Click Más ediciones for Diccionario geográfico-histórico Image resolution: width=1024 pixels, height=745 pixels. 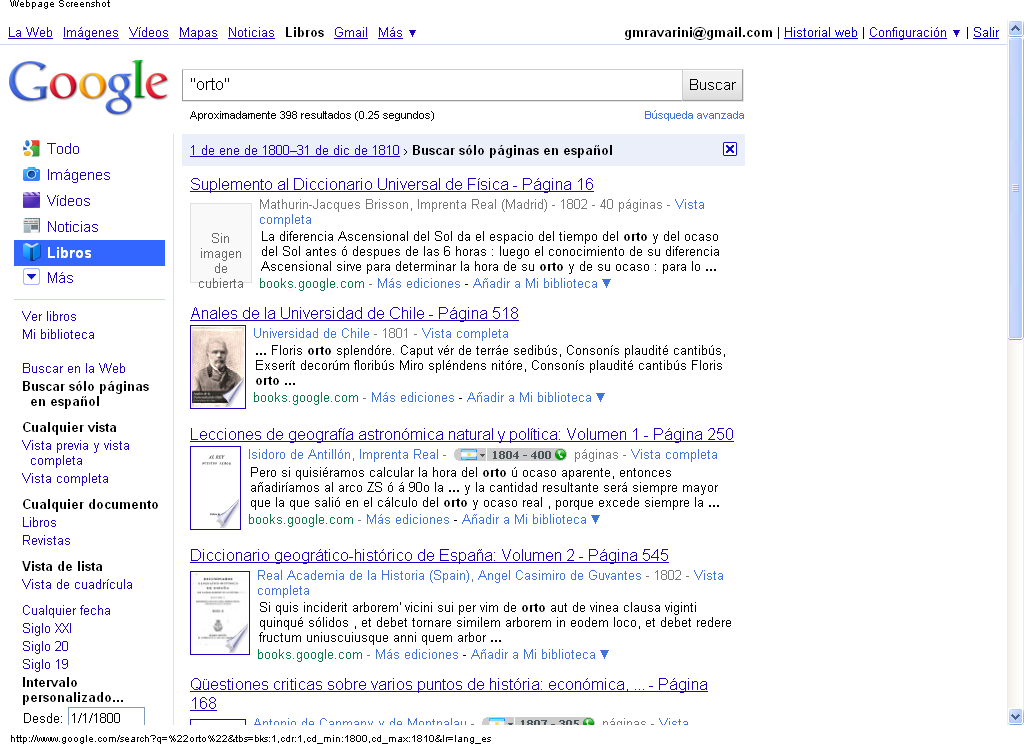pos(417,654)
